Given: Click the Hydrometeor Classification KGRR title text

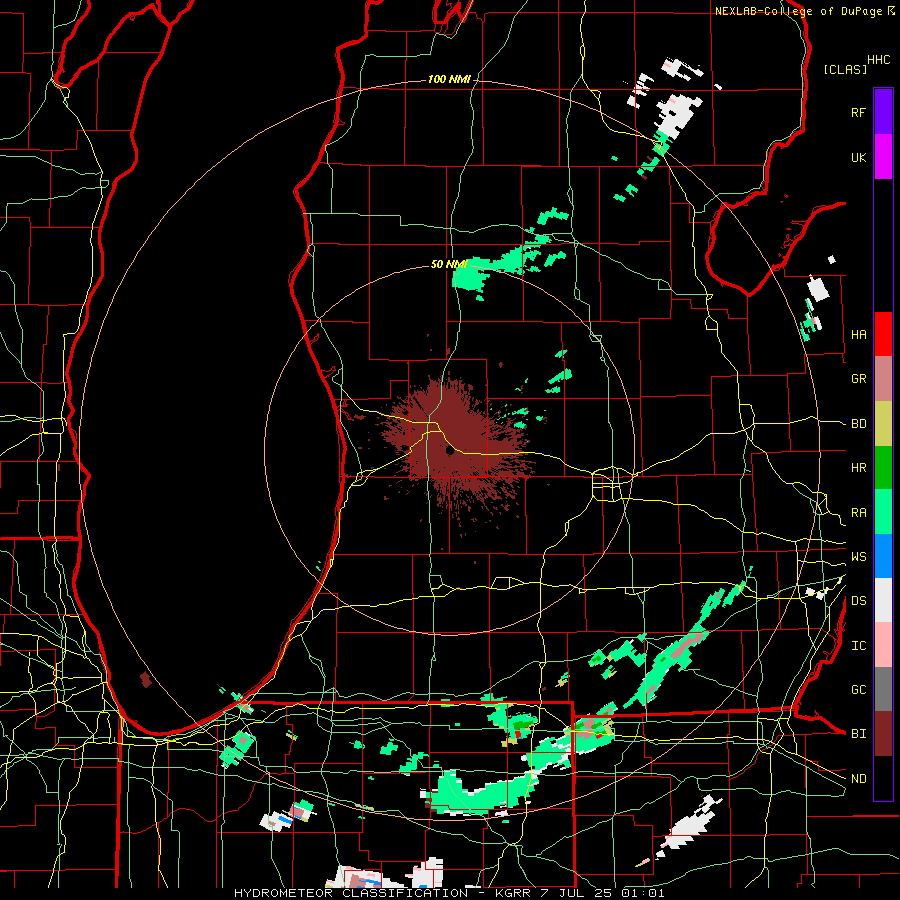Looking at the screenshot, I should [x=449, y=893].
